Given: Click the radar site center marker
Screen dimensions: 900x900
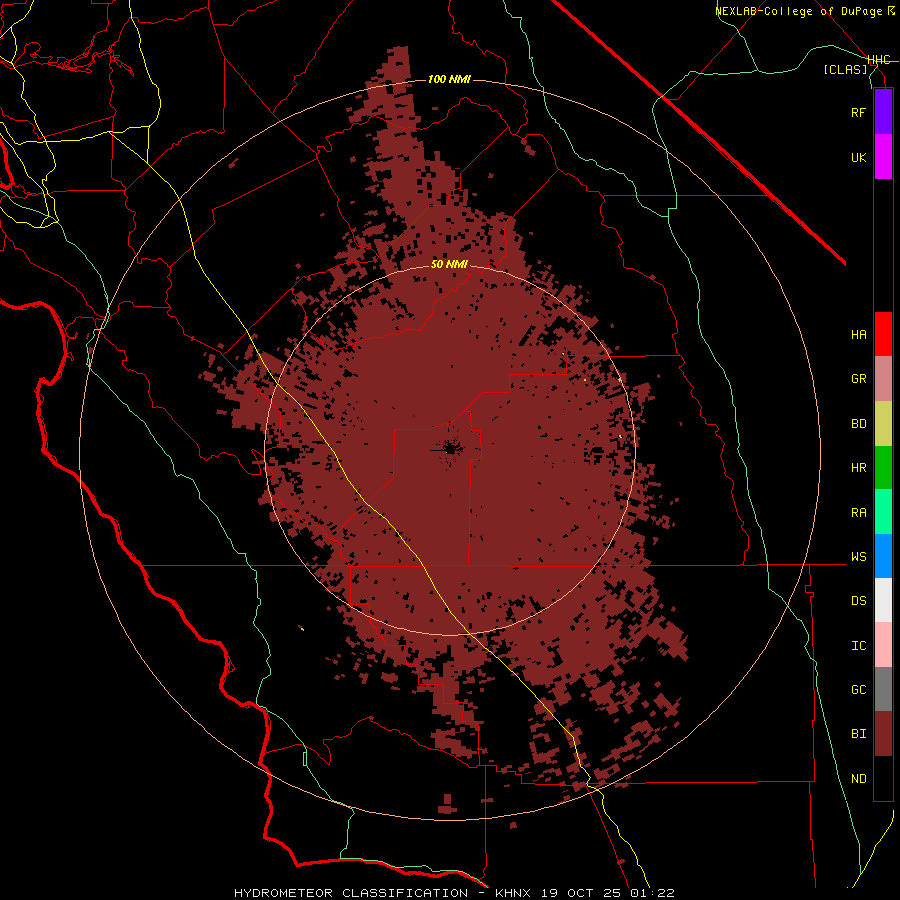Looking at the screenshot, I should (x=450, y=449).
